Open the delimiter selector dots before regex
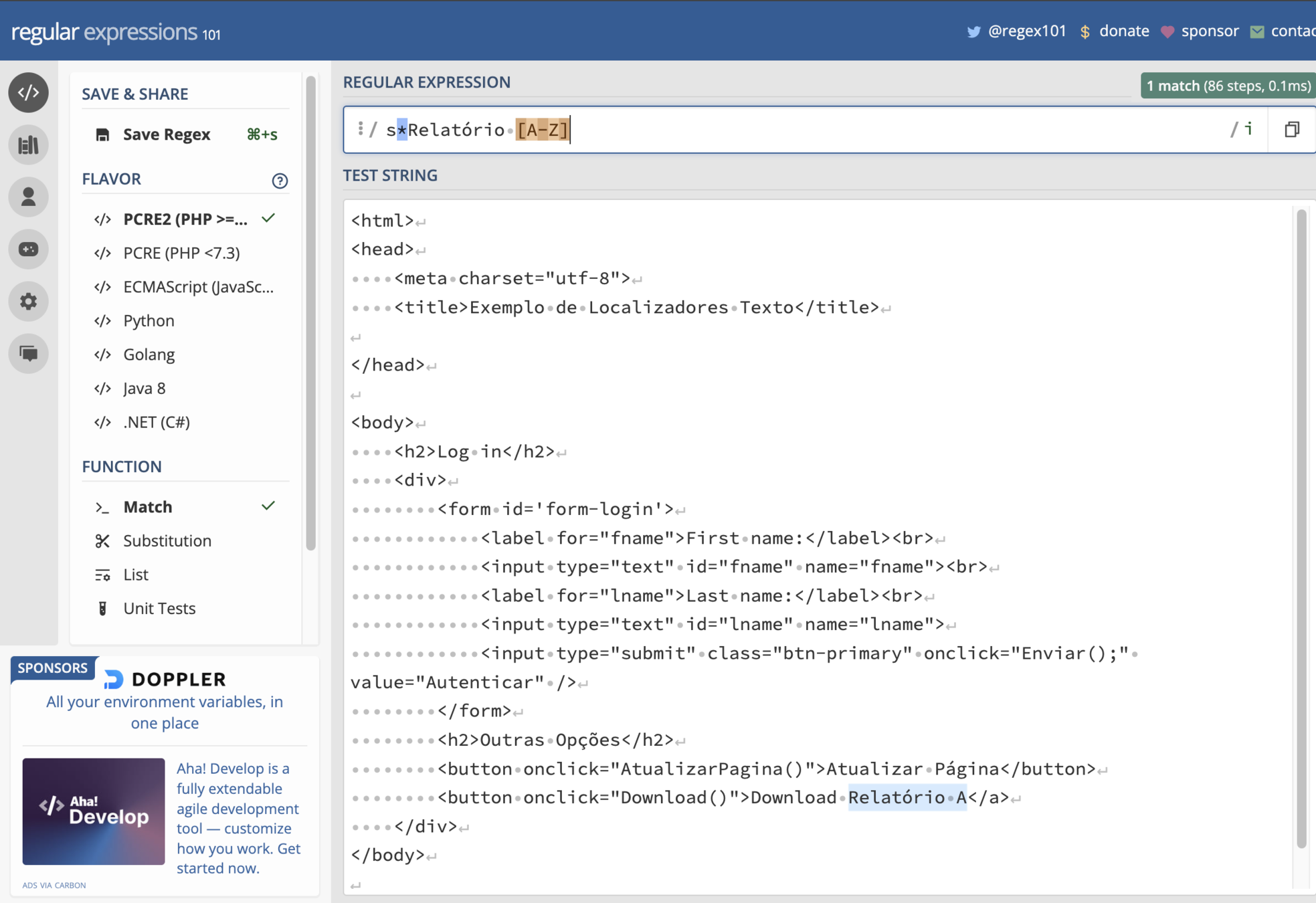Screen dimensions: 1316x903 tap(360, 129)
